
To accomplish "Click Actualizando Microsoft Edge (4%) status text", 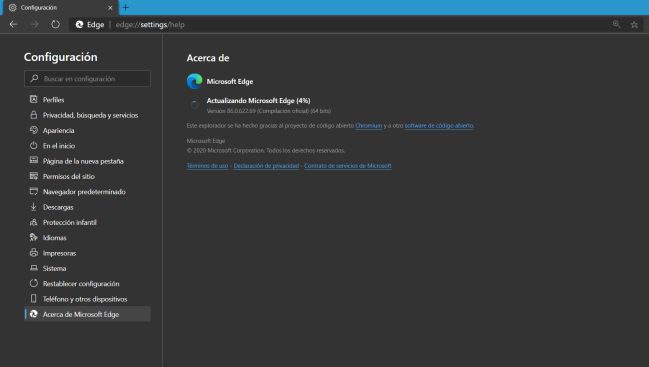I will pyautogui.click(x=258, y=101).
